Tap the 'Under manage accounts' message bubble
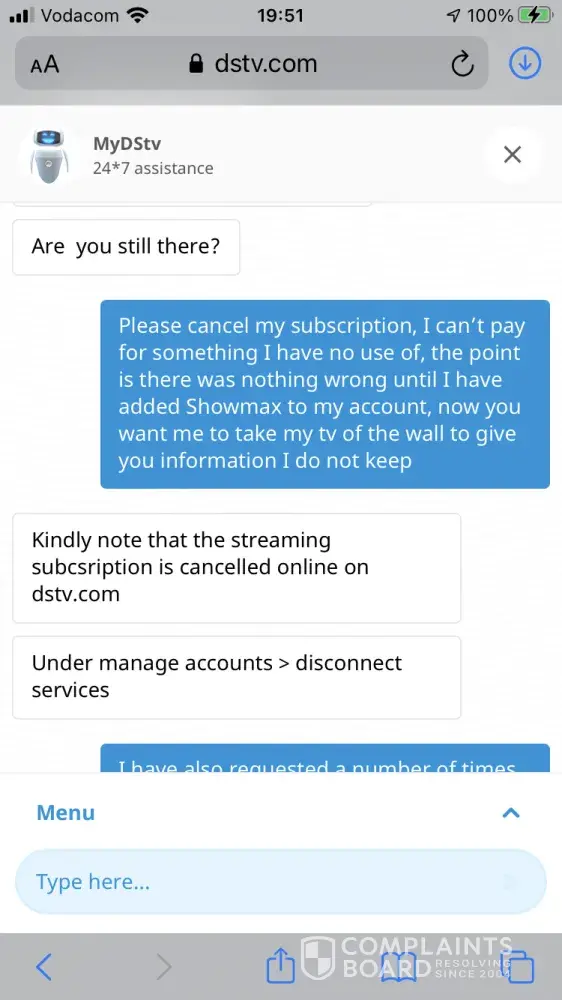 click(x=237, y=677)
